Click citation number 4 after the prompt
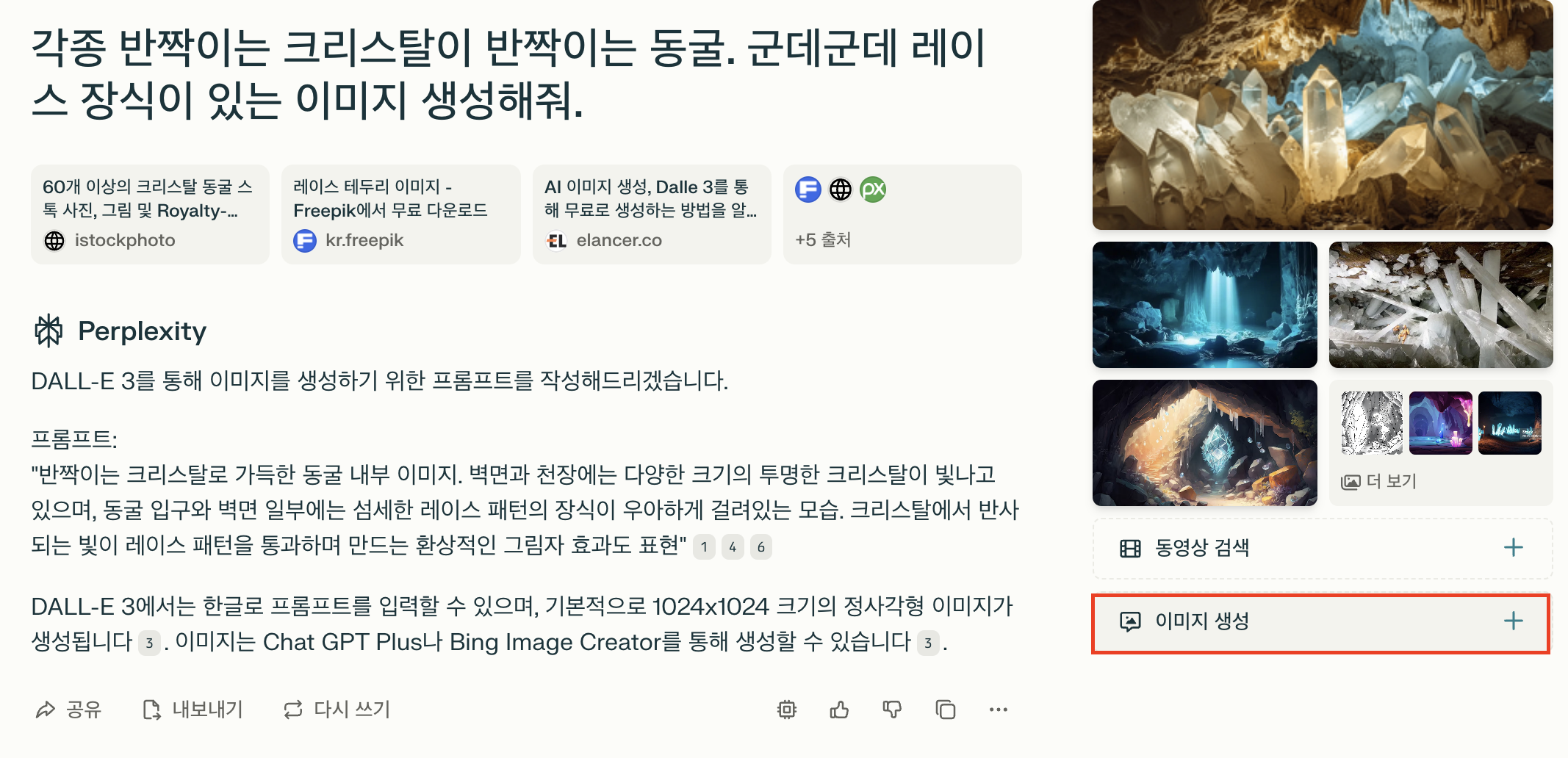The height and width of the screenshot is (758, 1568). [x=733, y=546]
